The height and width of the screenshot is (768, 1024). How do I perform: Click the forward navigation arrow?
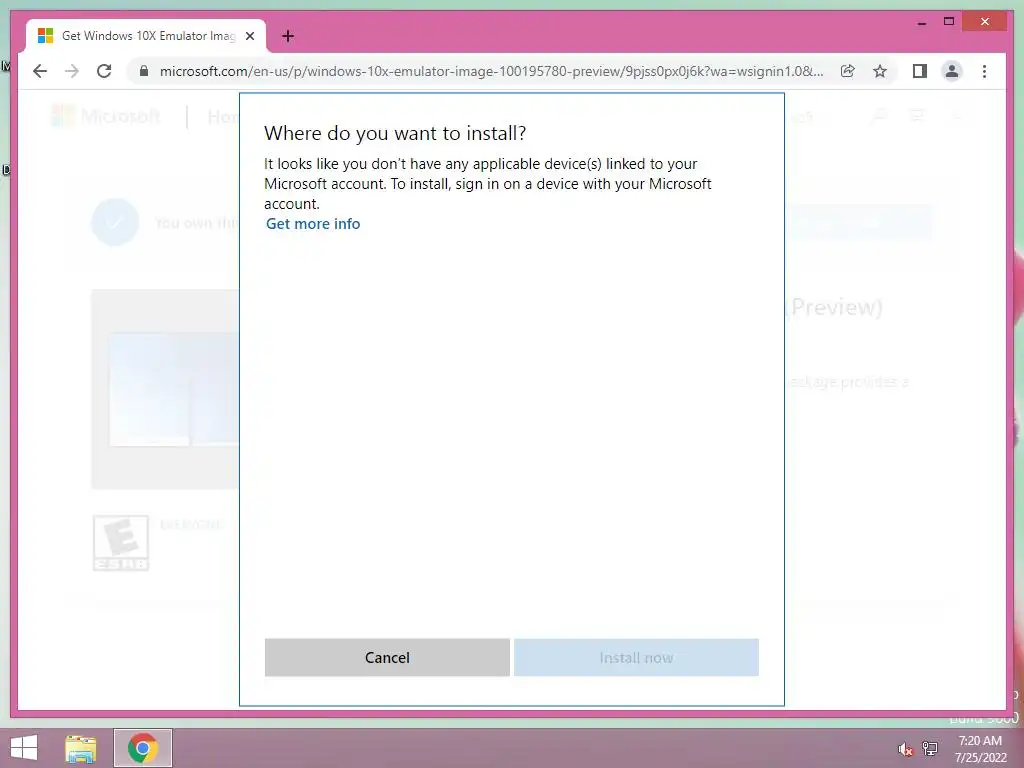pos(72,71)
